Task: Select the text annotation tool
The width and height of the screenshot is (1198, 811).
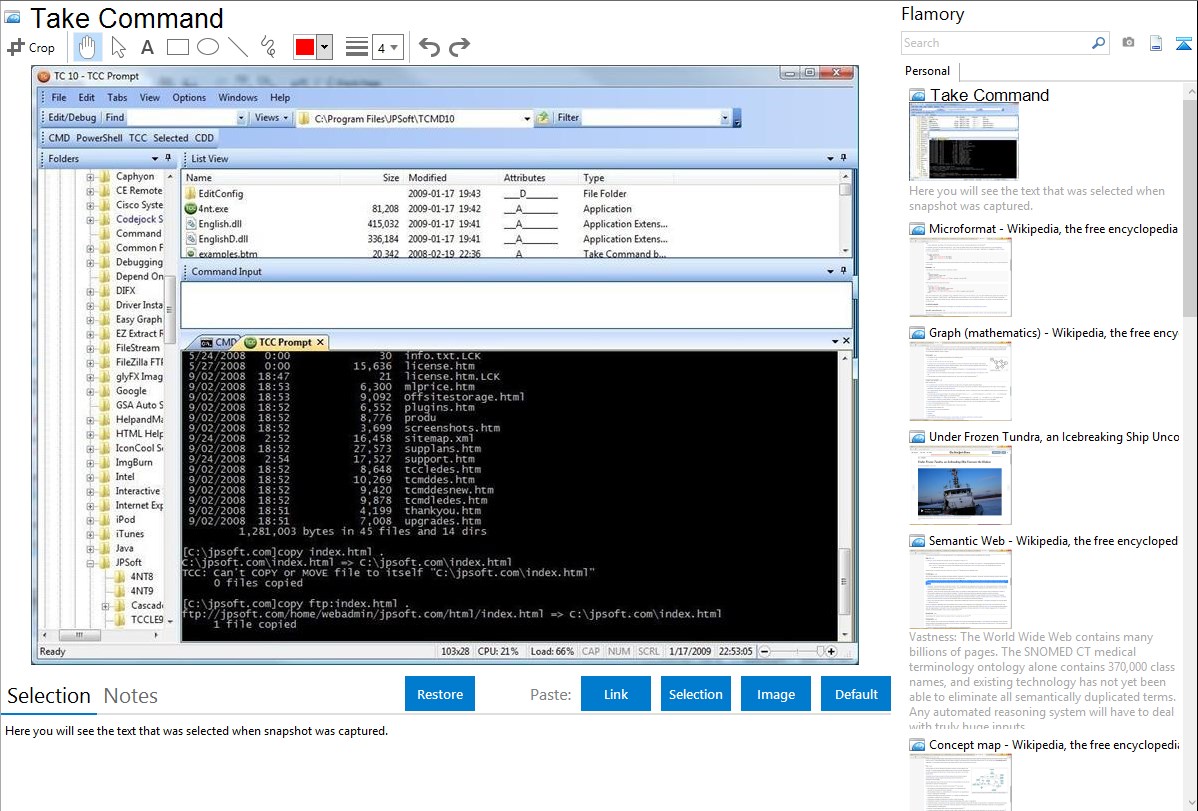Action: 147,47
